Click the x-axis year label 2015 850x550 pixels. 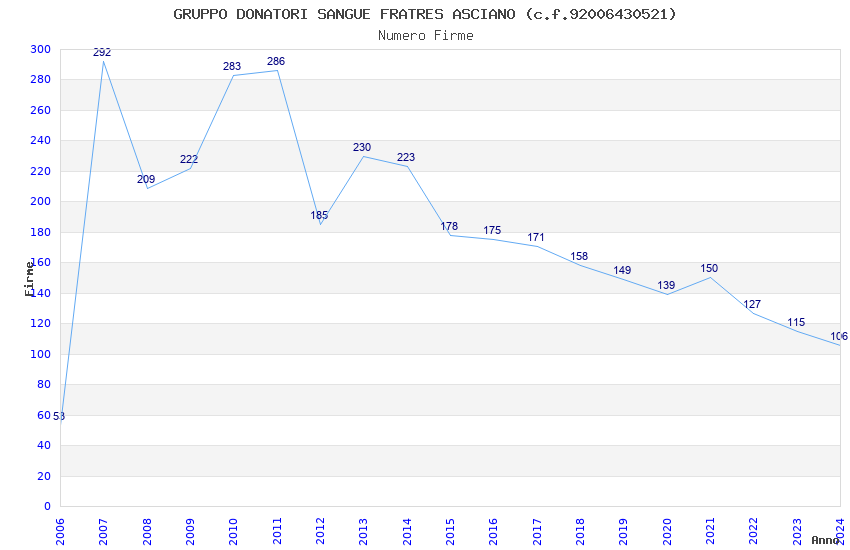pyautogui.click(x=450, y=532)
